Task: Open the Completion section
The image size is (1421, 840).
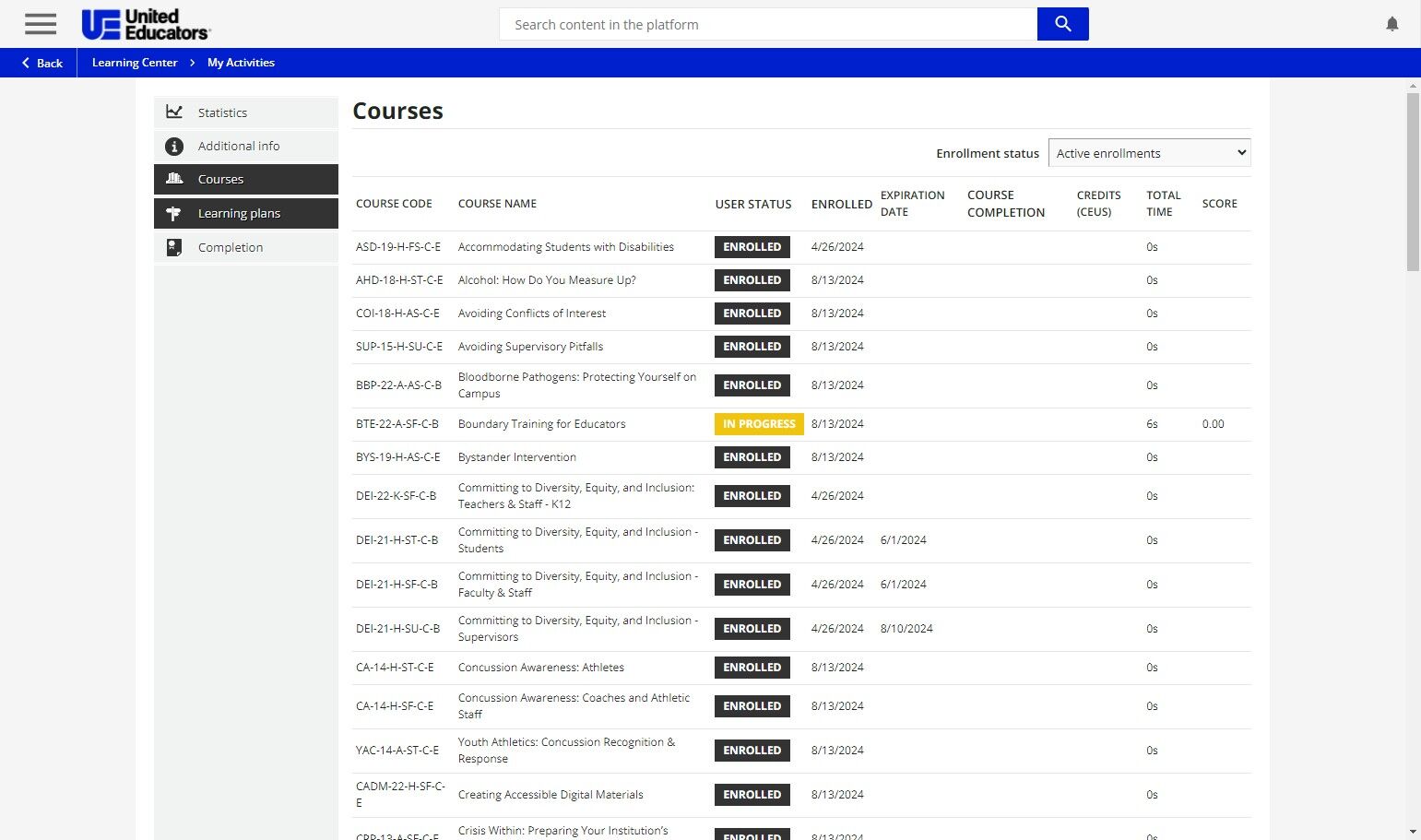Action: [246, 247]
